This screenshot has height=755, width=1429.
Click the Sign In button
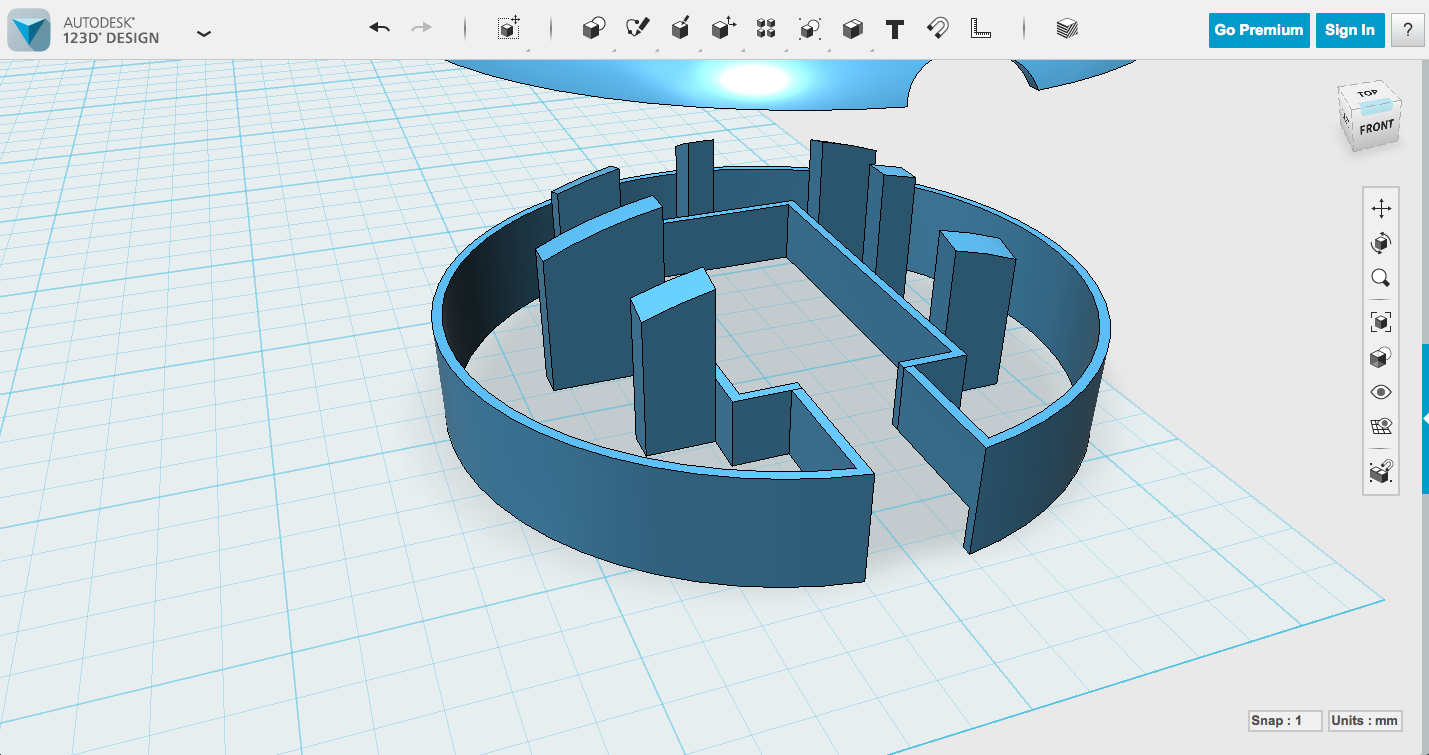pos(1349,30)
